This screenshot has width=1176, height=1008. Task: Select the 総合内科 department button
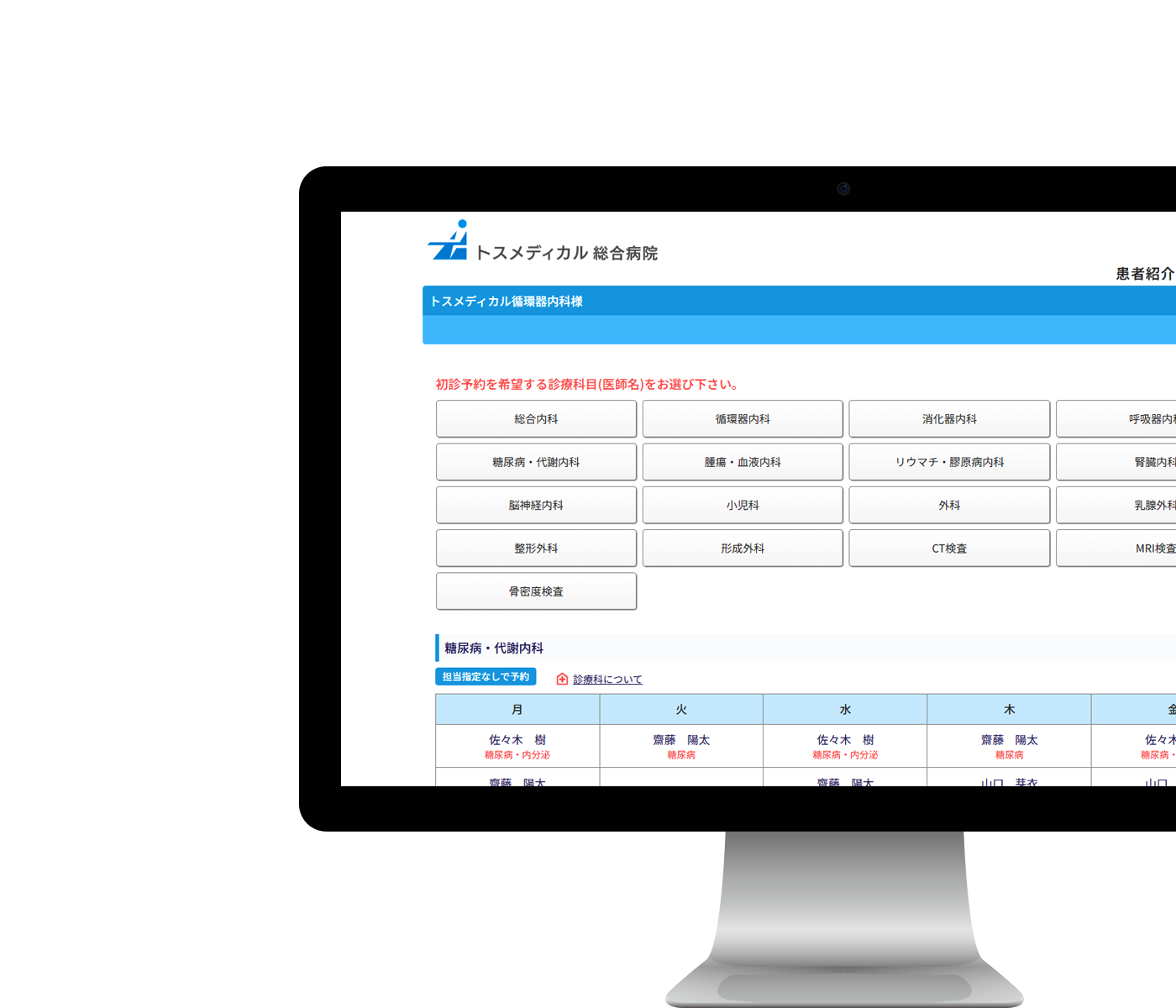point(536,419)
